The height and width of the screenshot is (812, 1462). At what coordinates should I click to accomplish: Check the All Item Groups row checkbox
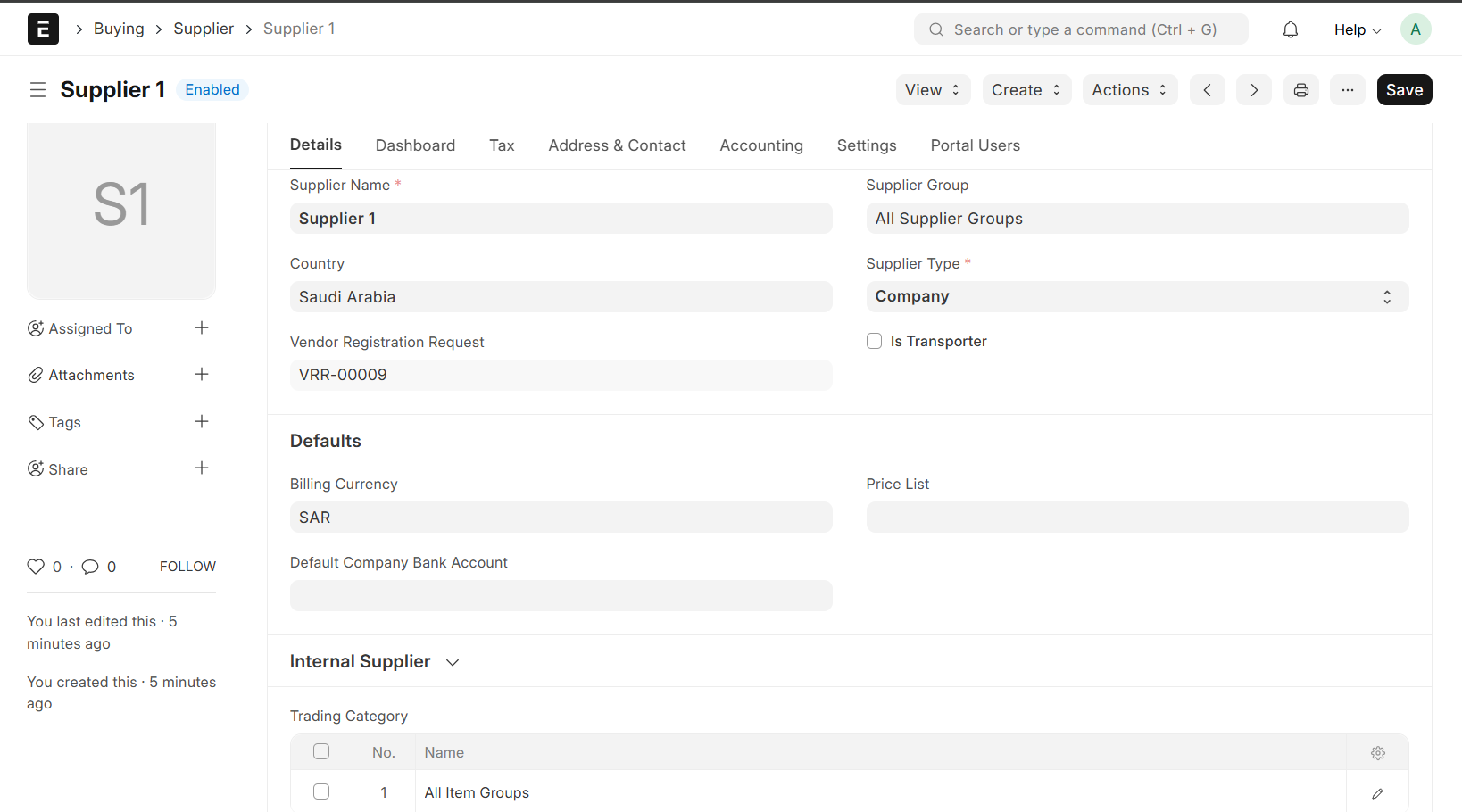321,792
